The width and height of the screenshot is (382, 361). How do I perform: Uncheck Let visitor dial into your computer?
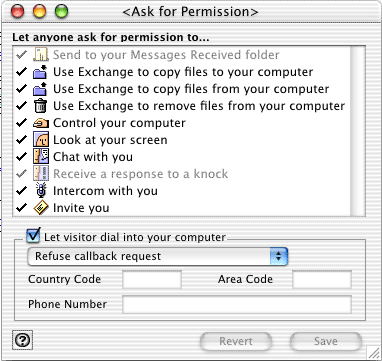[34, 235]
